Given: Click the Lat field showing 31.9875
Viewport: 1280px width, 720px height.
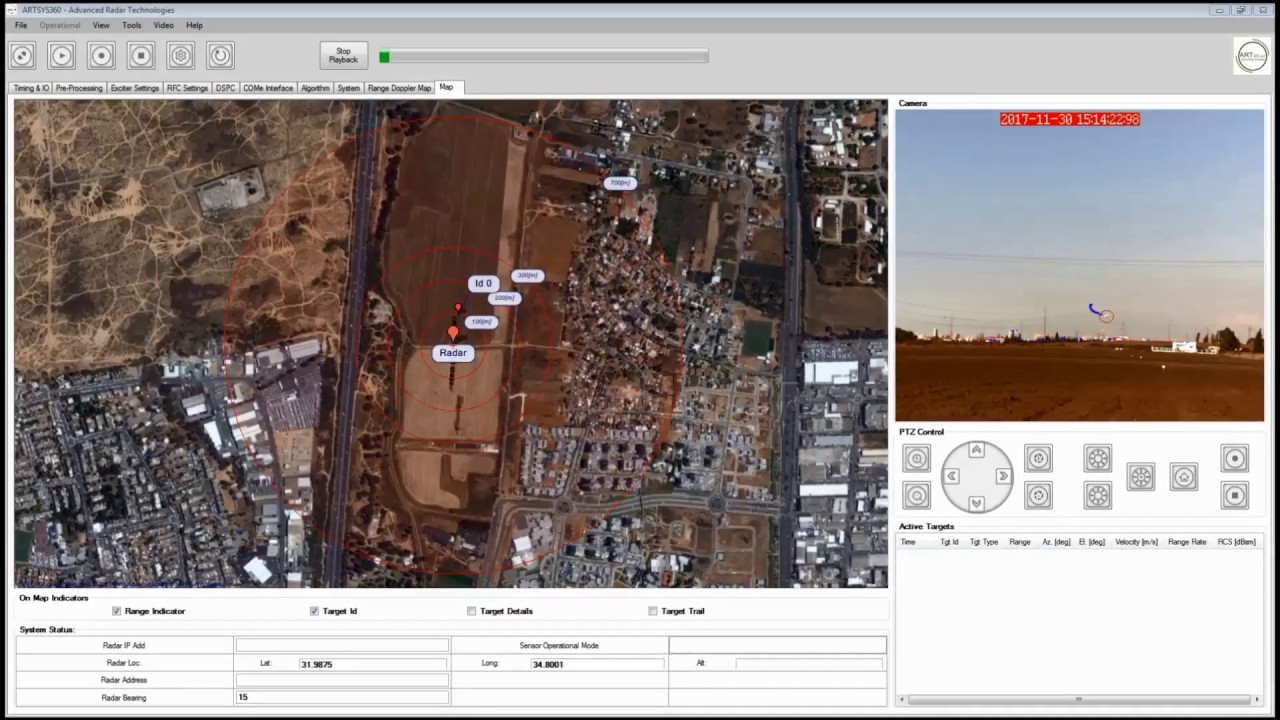Looking at the screenshot, I should tap(372, 664).
